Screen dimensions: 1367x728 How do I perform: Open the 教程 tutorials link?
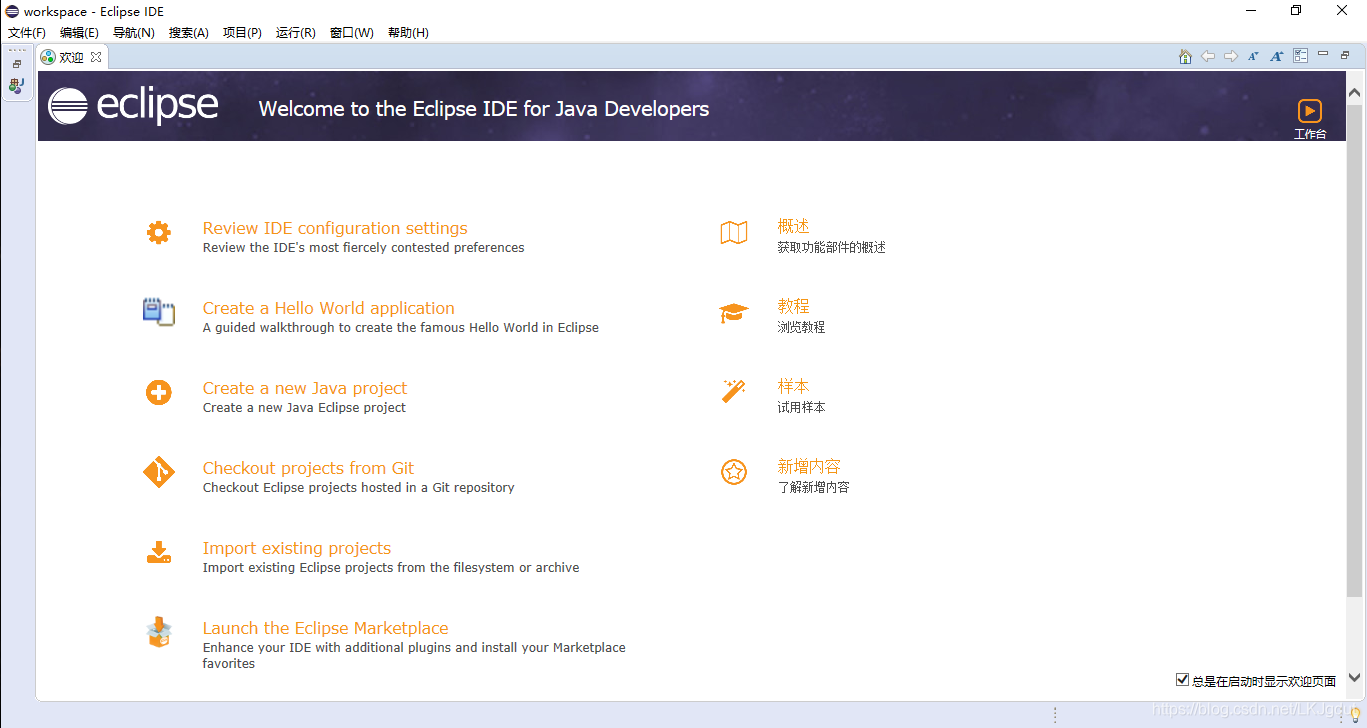[794, 307]
